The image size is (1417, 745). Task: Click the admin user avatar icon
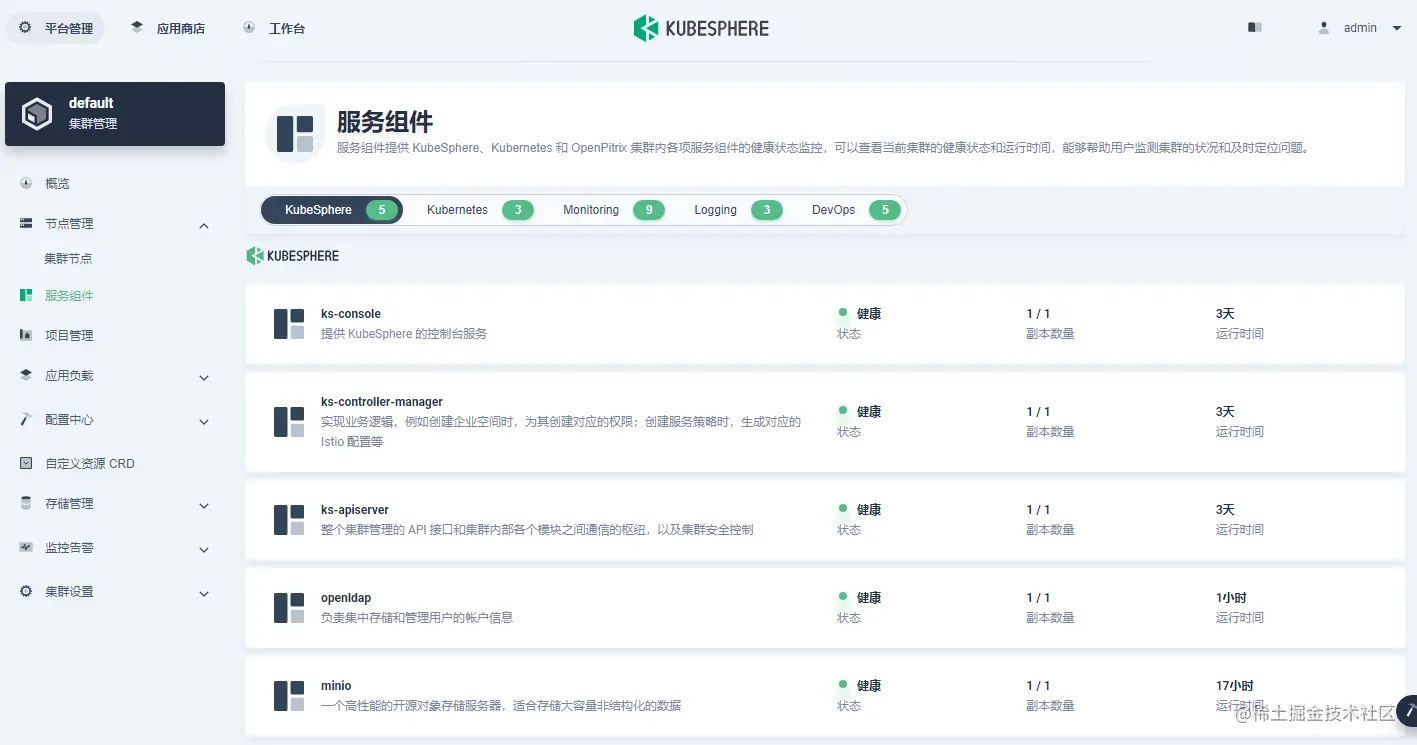click(1324, 28)
